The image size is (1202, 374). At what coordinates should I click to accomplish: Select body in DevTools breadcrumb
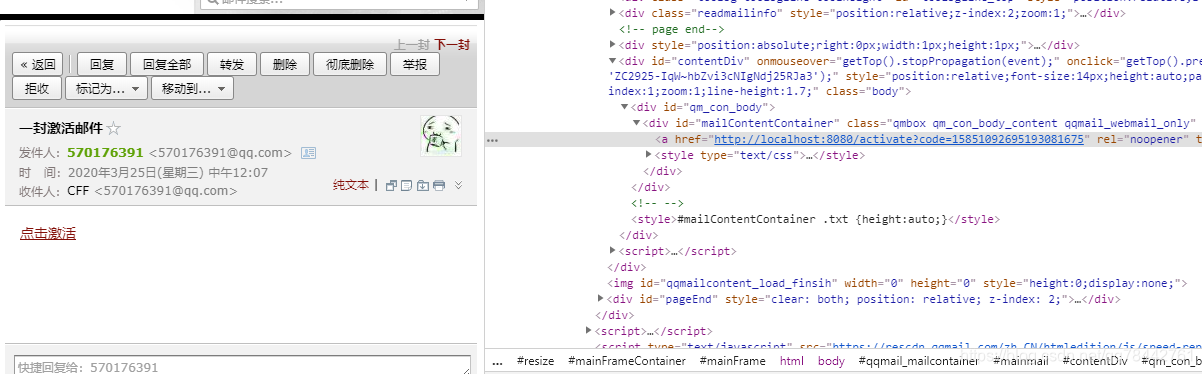pos(831,361)
